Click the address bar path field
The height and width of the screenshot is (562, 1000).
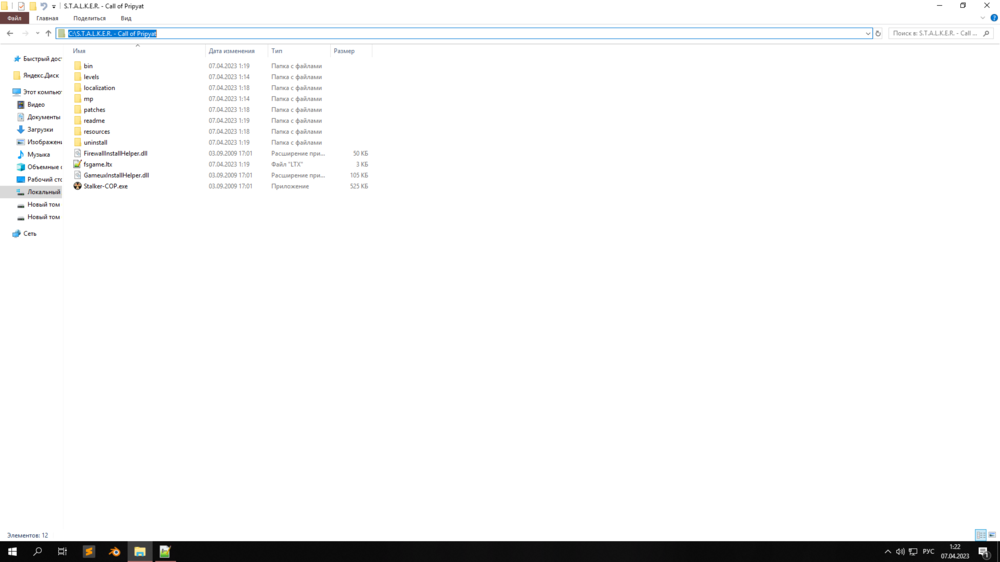coord(464,33)
